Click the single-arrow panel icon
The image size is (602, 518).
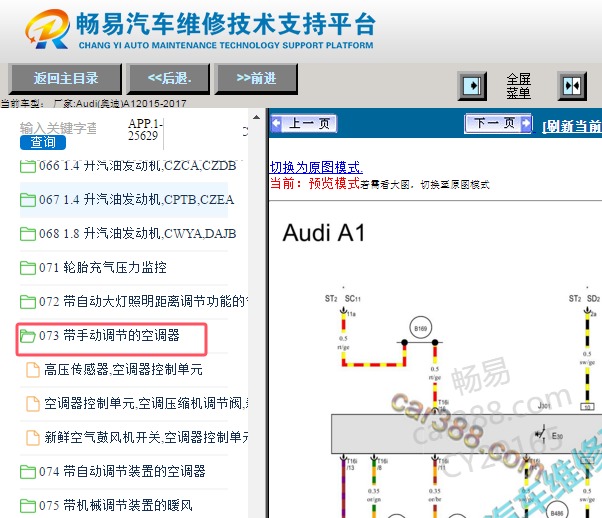[472, 86]
